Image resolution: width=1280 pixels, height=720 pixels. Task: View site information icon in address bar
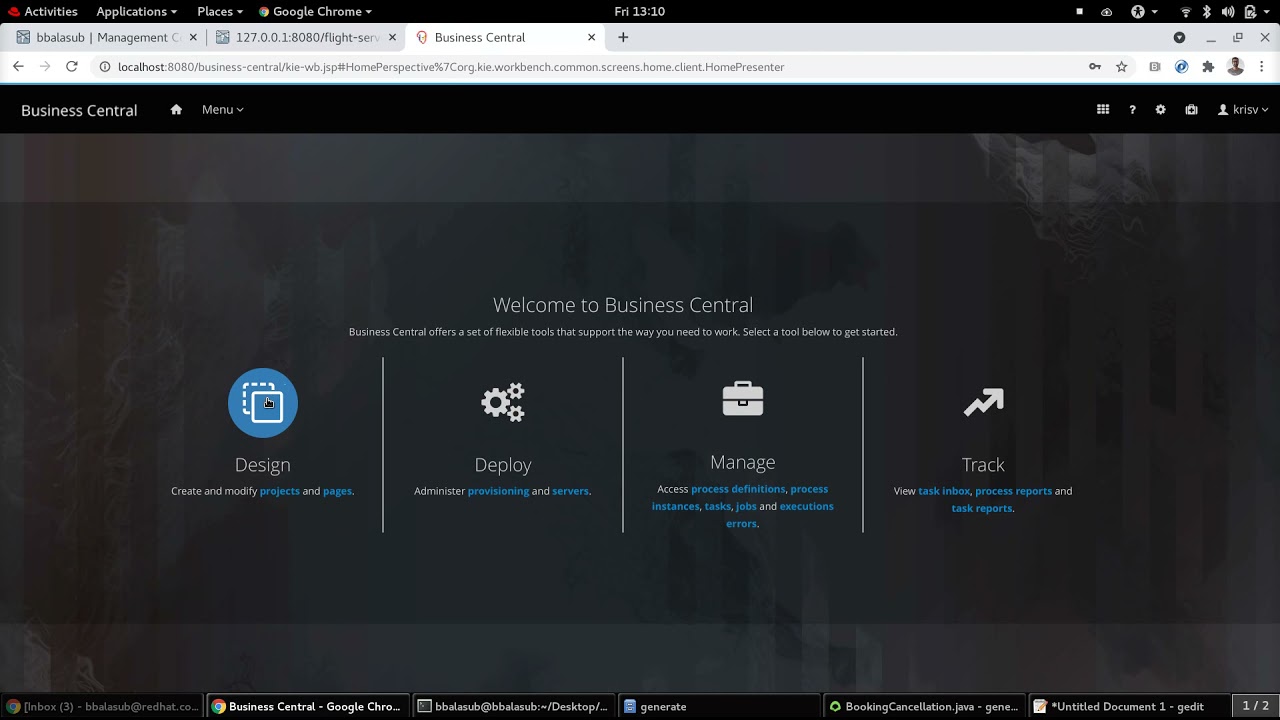pos(104,67)
